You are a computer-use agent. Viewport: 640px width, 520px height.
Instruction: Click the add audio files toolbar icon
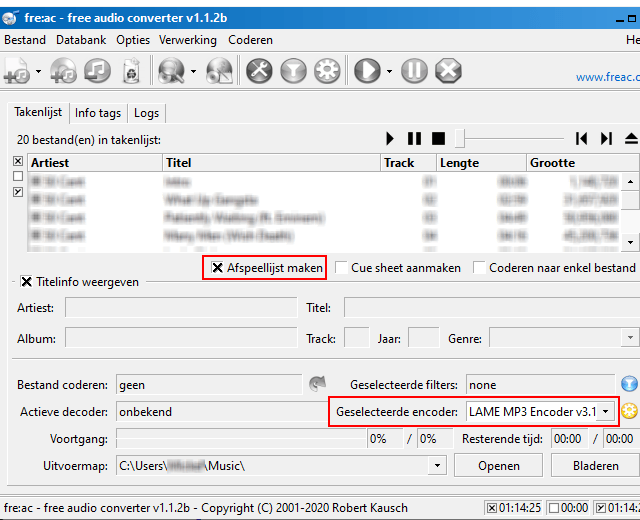click(x=17, y=71)
